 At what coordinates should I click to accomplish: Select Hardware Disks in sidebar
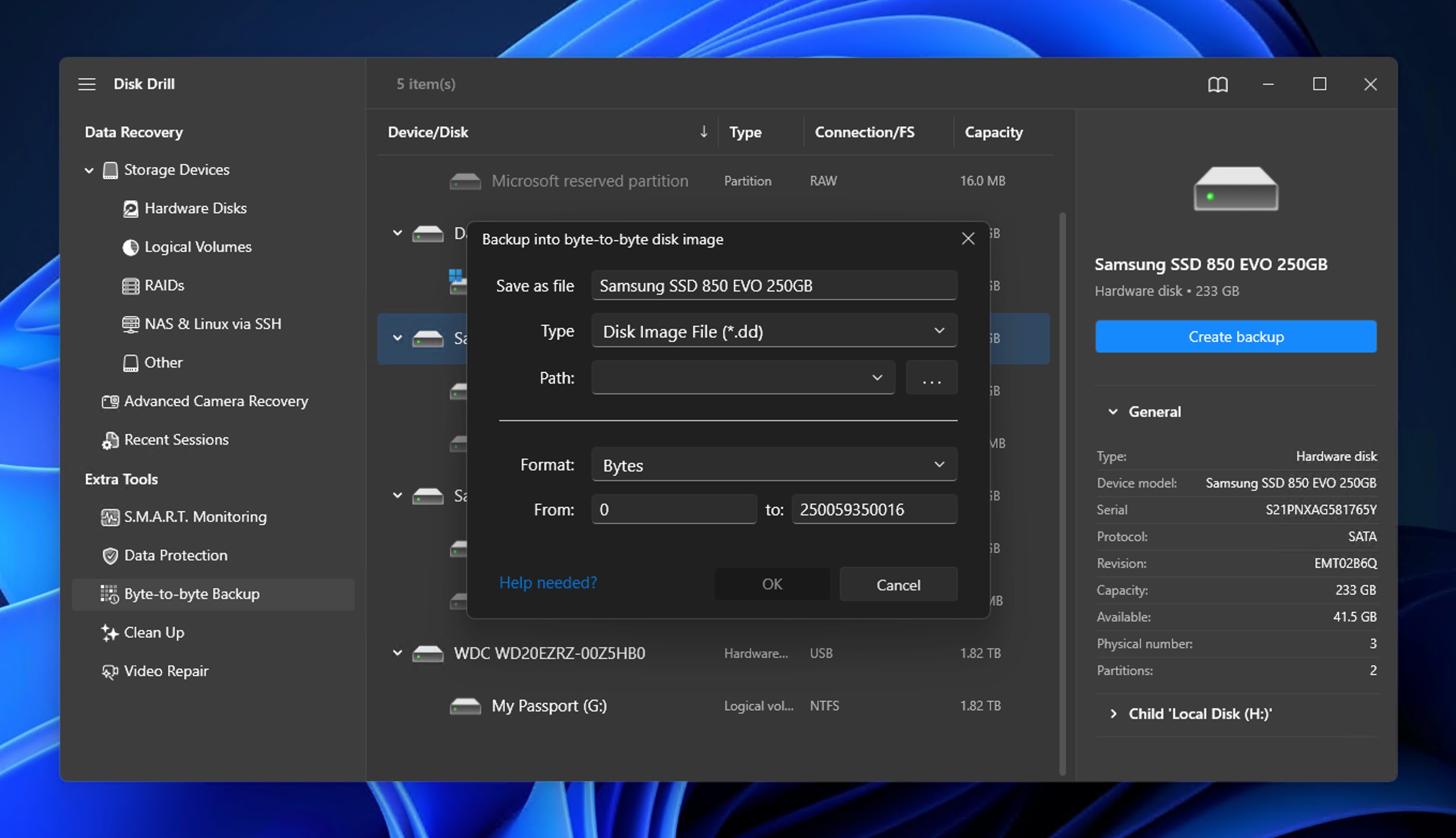(195, 208)
